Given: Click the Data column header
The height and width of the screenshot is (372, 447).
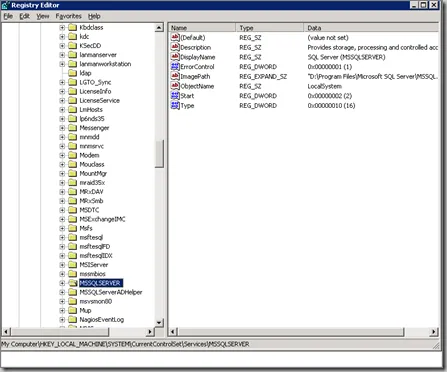Looking at the screenshot, I should pyautogui.click(x=371, y=28).
